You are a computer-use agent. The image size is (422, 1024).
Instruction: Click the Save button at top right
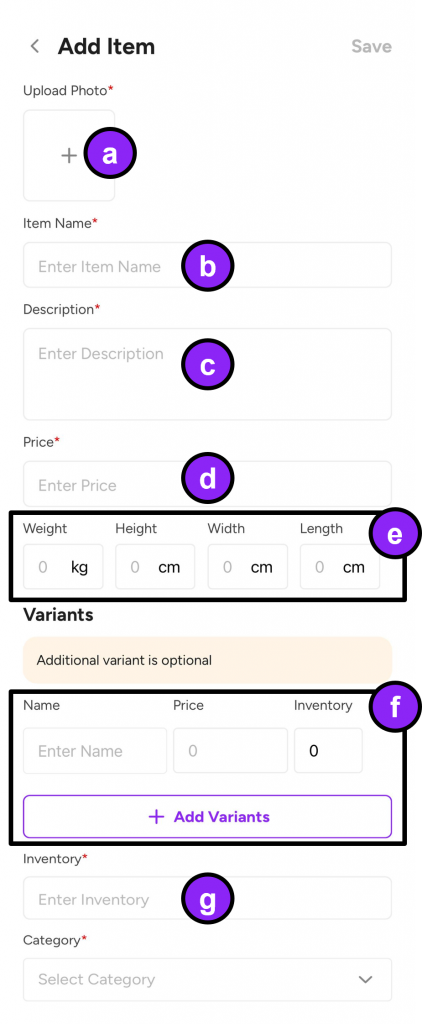click(x=371, y=46)
